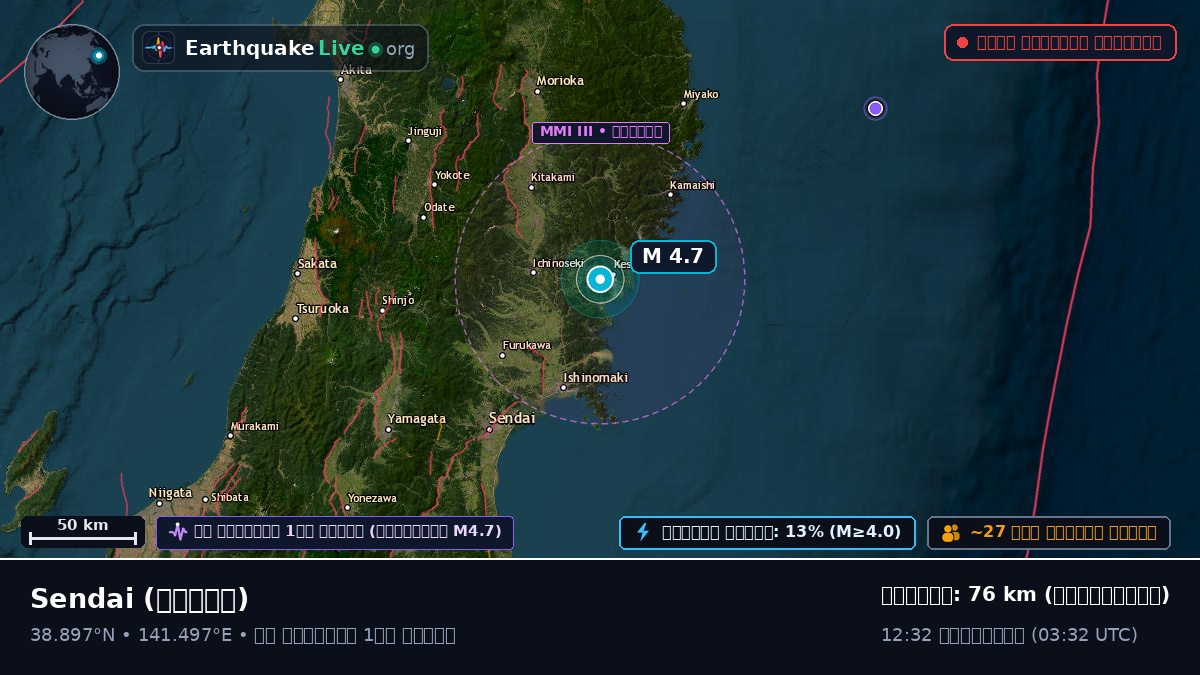Select the Yonezawa city label
Screen dimensions: 1200x675
pos(371,498)
